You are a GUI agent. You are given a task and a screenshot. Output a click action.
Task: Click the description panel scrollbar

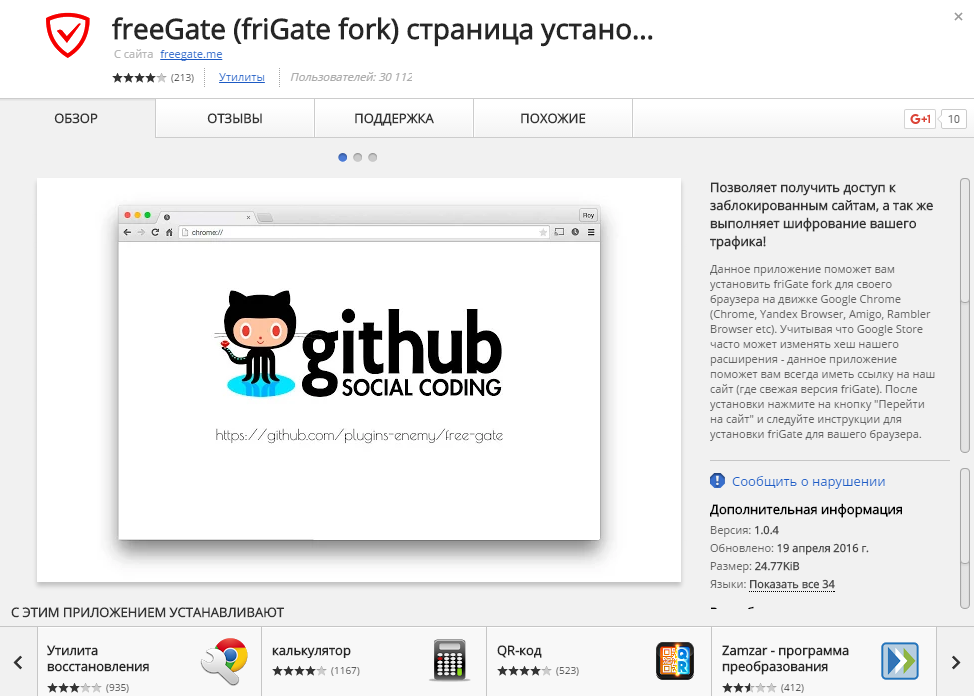click(x=965, y=316)
